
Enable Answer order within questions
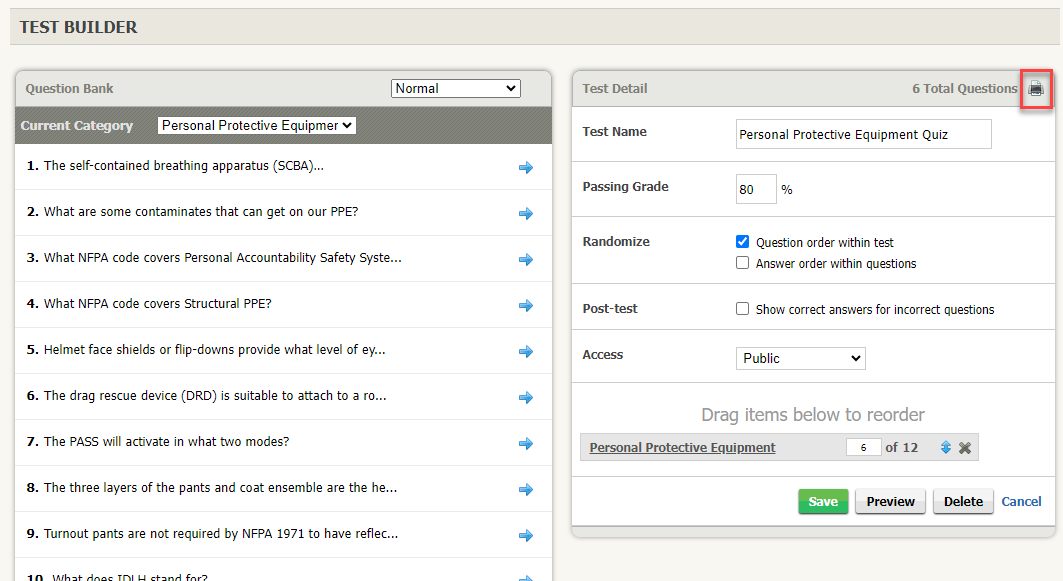(742, 264)
